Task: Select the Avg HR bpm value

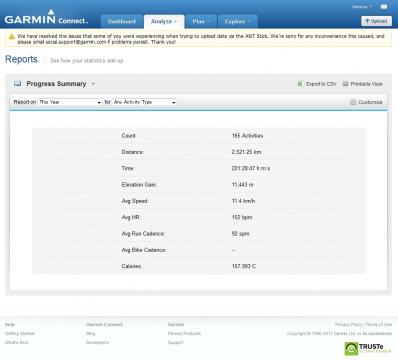Action: [242, 217]
